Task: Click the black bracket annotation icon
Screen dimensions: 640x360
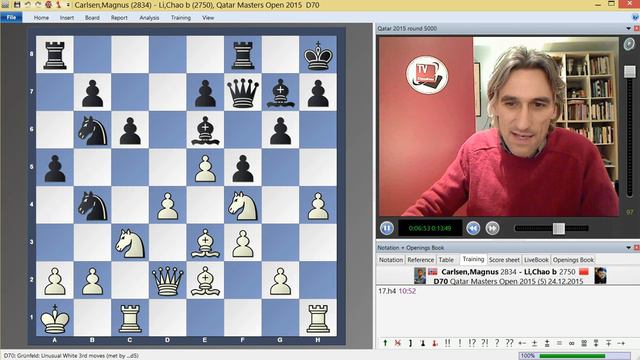Action: (x=410, y=343)
